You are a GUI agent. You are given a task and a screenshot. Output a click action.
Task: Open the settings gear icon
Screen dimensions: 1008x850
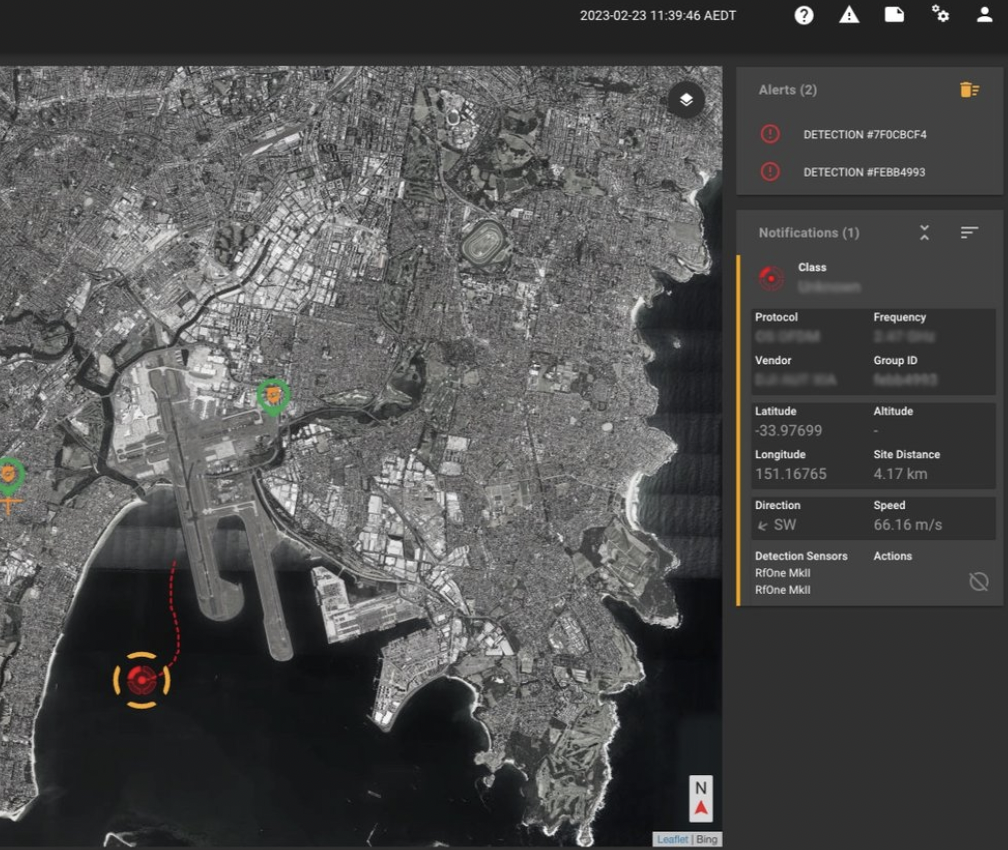[x=940, y=15]
